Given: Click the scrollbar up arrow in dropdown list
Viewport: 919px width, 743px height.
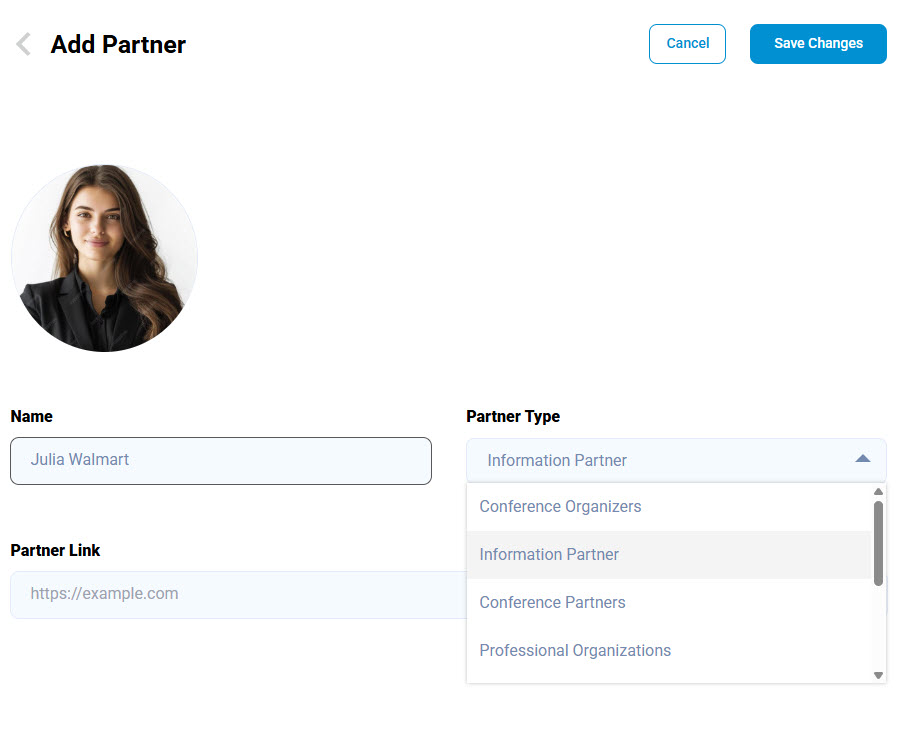Looking at the screenshot, I should (879, 491).
